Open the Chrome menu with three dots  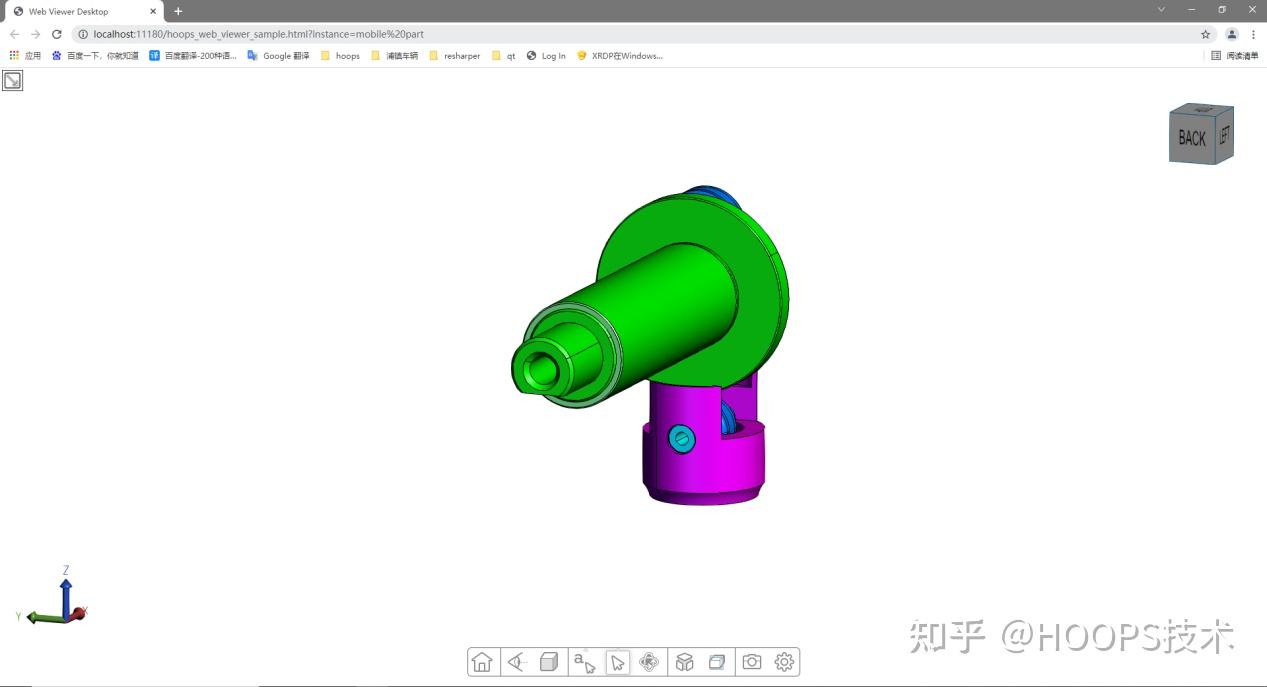pyautogui.click(x=1253, y=33)
